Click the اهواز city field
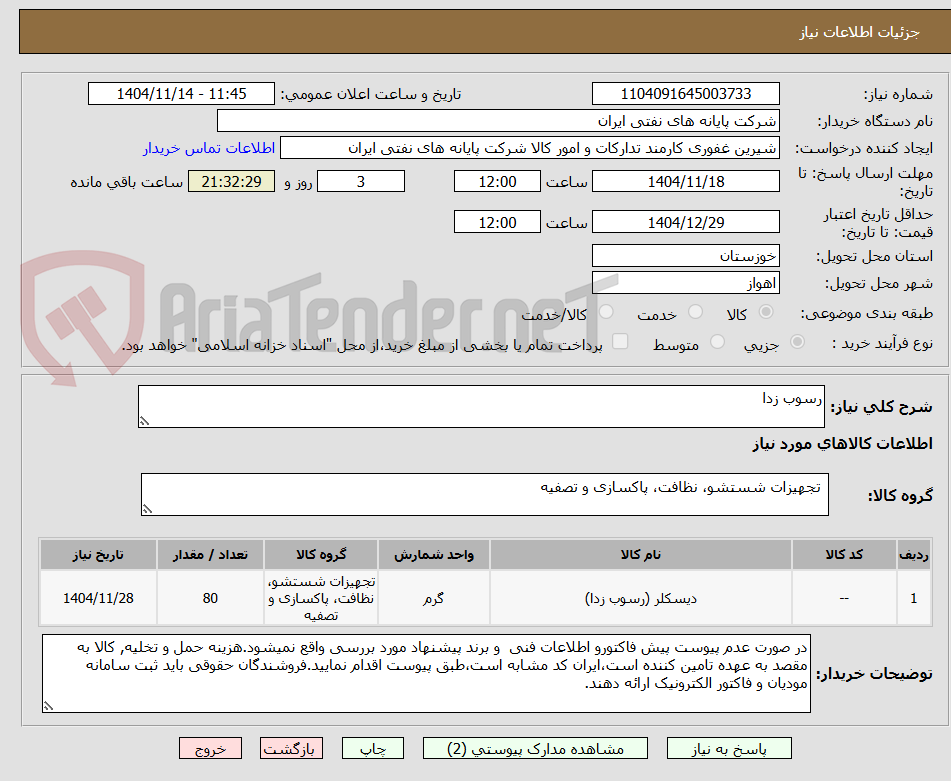951x781 pixels. (x=685, y=283)
